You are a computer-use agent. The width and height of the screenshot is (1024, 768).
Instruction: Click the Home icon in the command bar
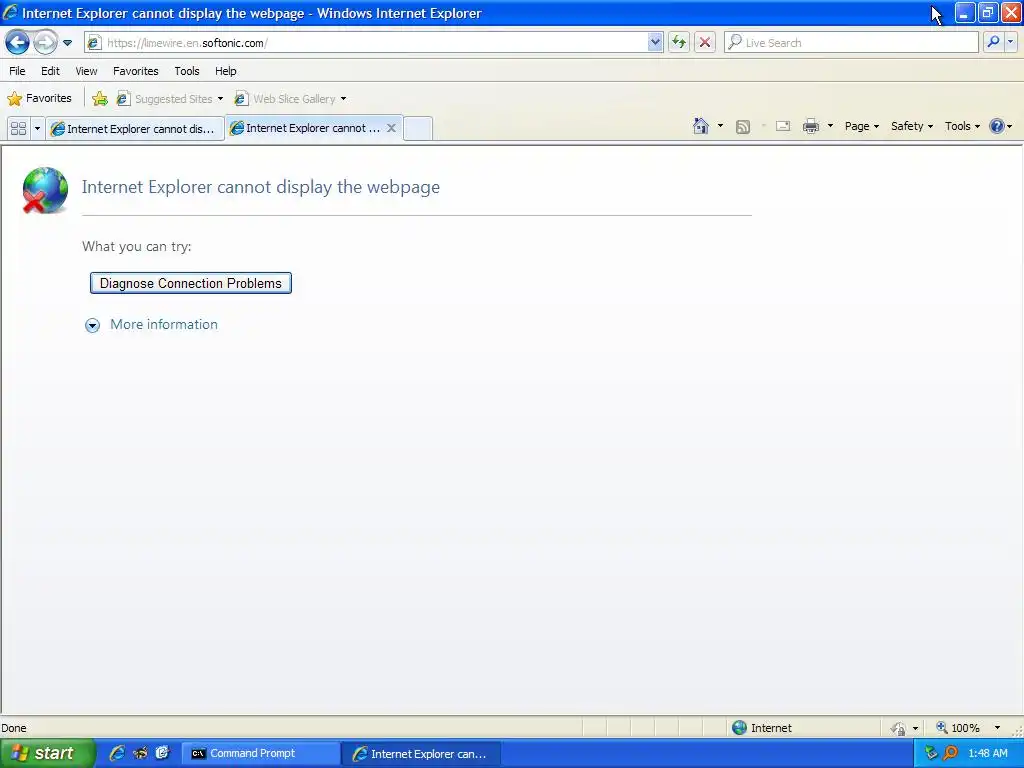701,126
